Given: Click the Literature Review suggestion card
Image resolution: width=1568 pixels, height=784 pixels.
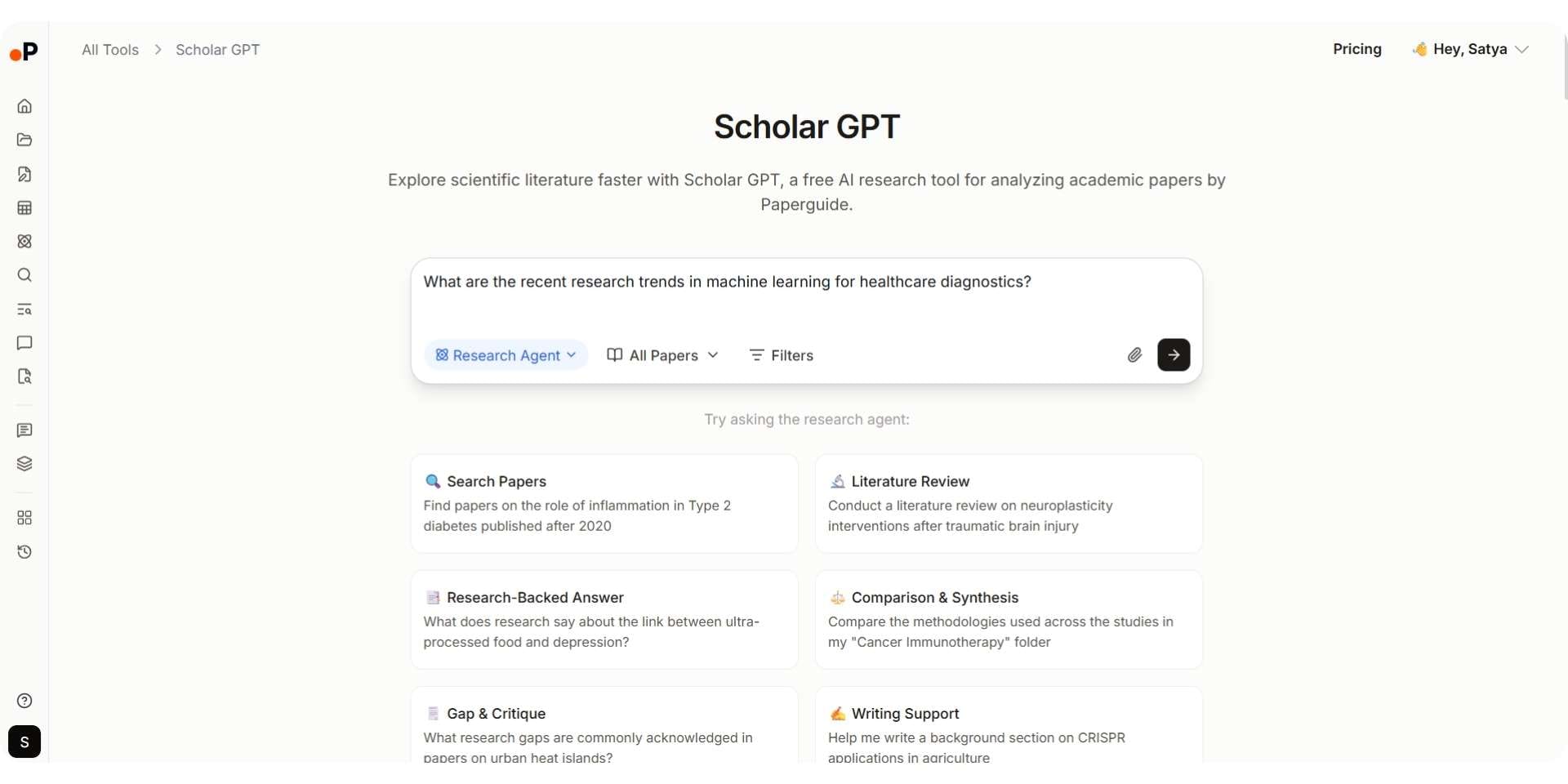Looking at the screenshot, I should pos(1007,503).
